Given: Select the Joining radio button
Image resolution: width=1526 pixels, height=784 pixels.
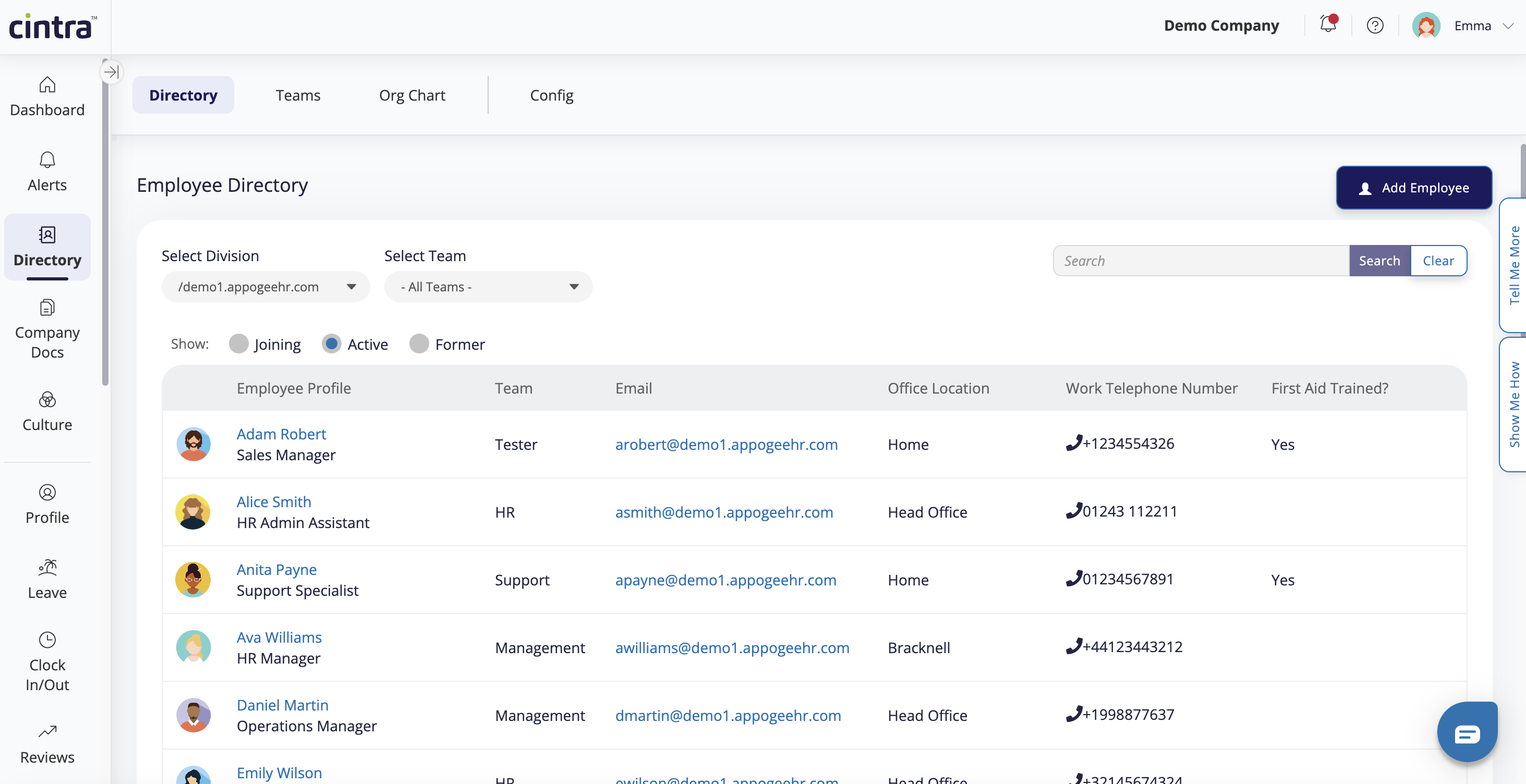Looking at the screenshot, I should coord(239,344).
